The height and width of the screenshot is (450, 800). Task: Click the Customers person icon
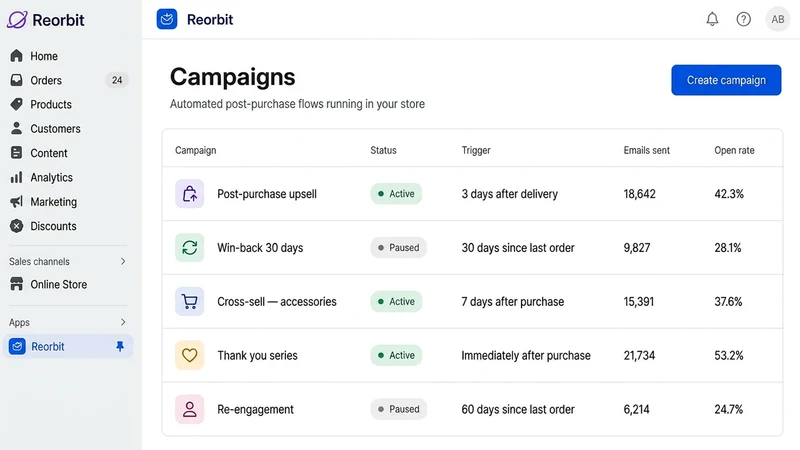point(16,129)
